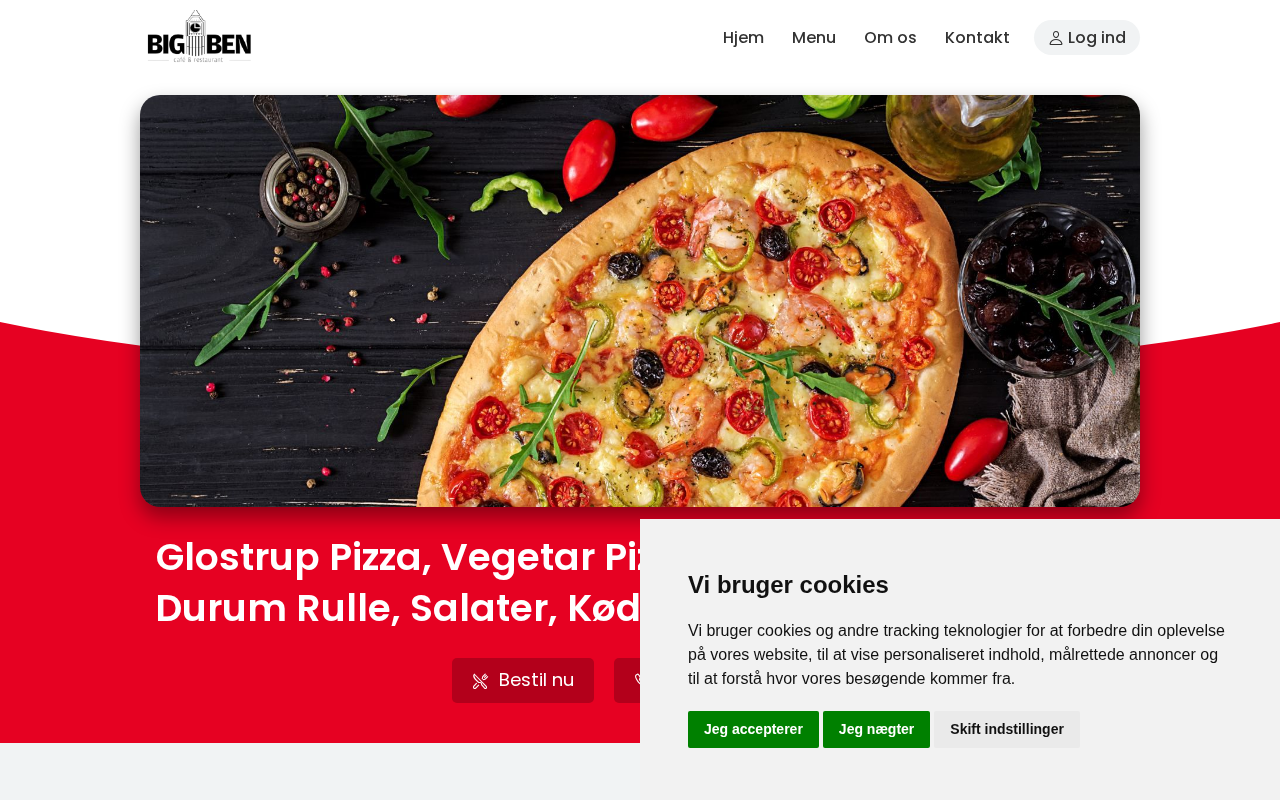Open the Log ind button
The image size is (1280, 800).
1087,37
